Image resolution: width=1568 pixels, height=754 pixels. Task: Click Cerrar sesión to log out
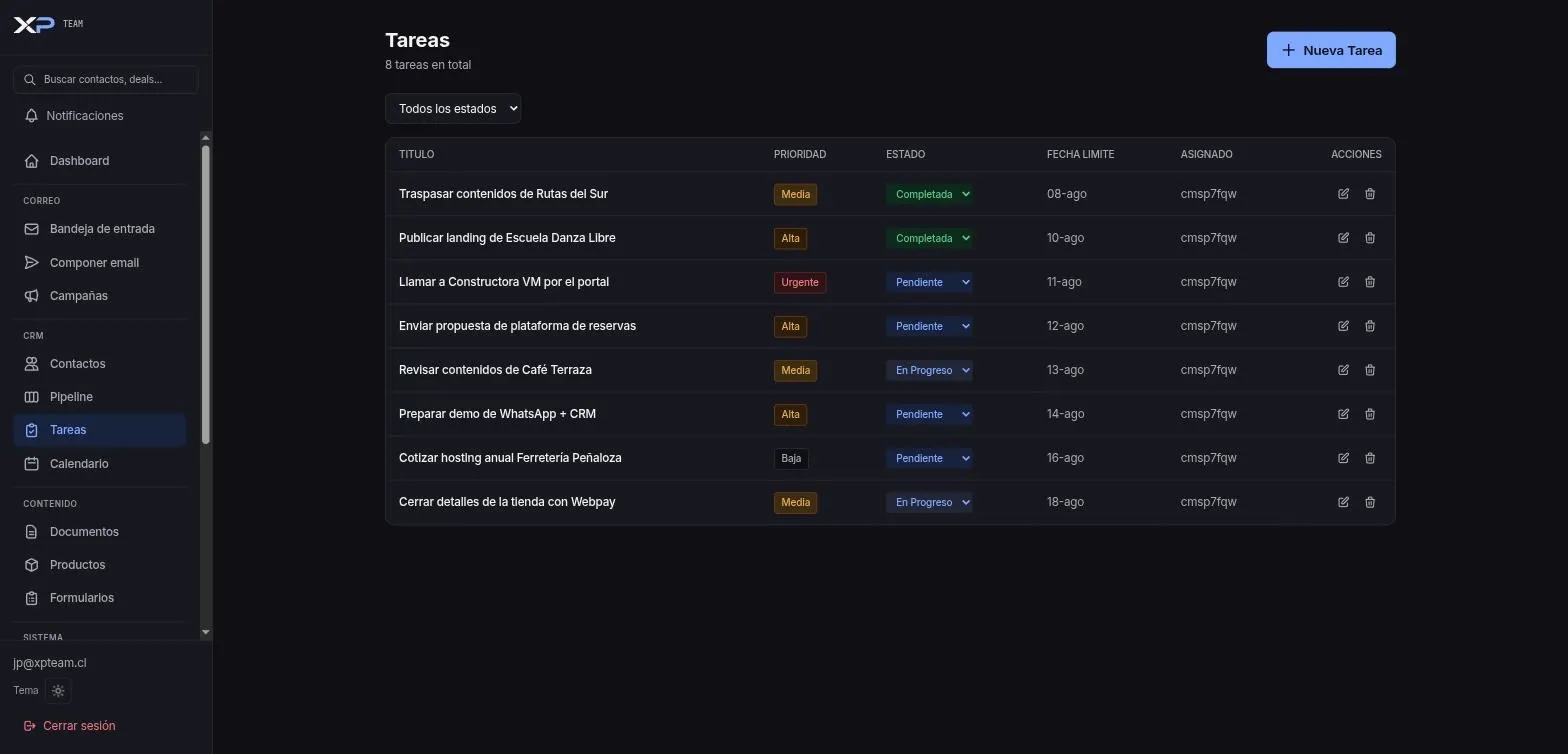coord(69,726)
